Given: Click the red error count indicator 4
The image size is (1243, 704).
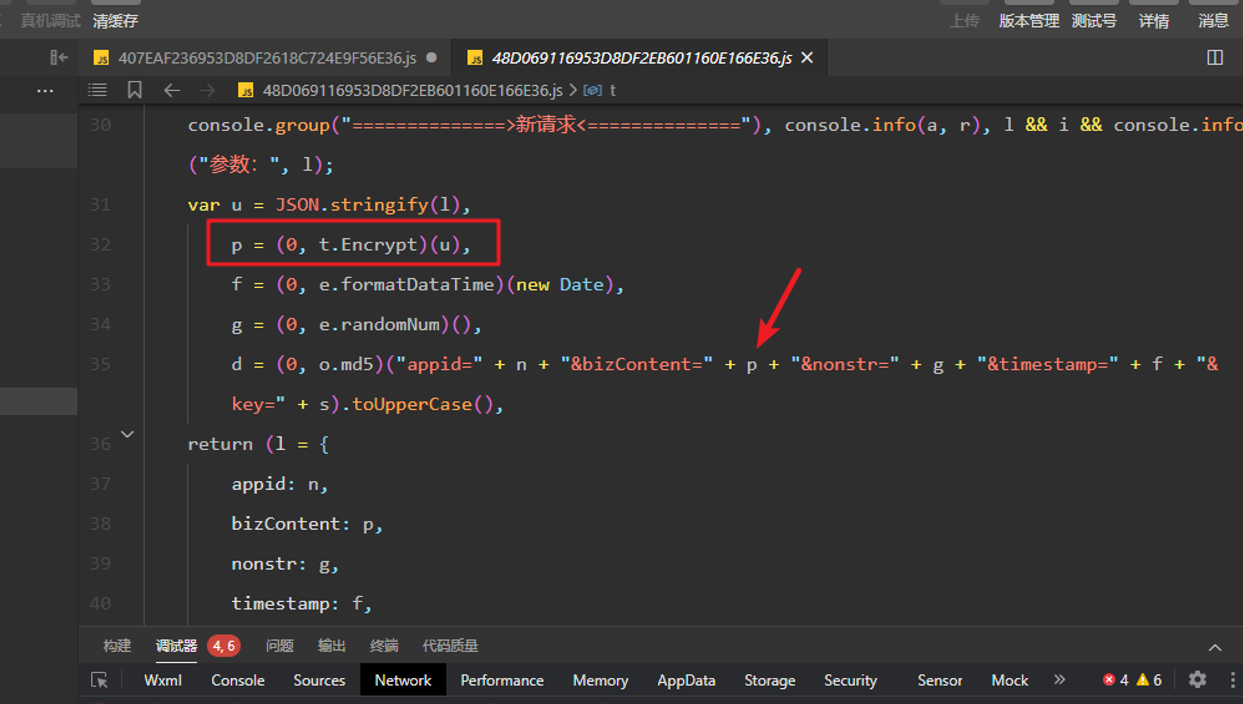Looking at the screenshot, I should pos(1115,680).
